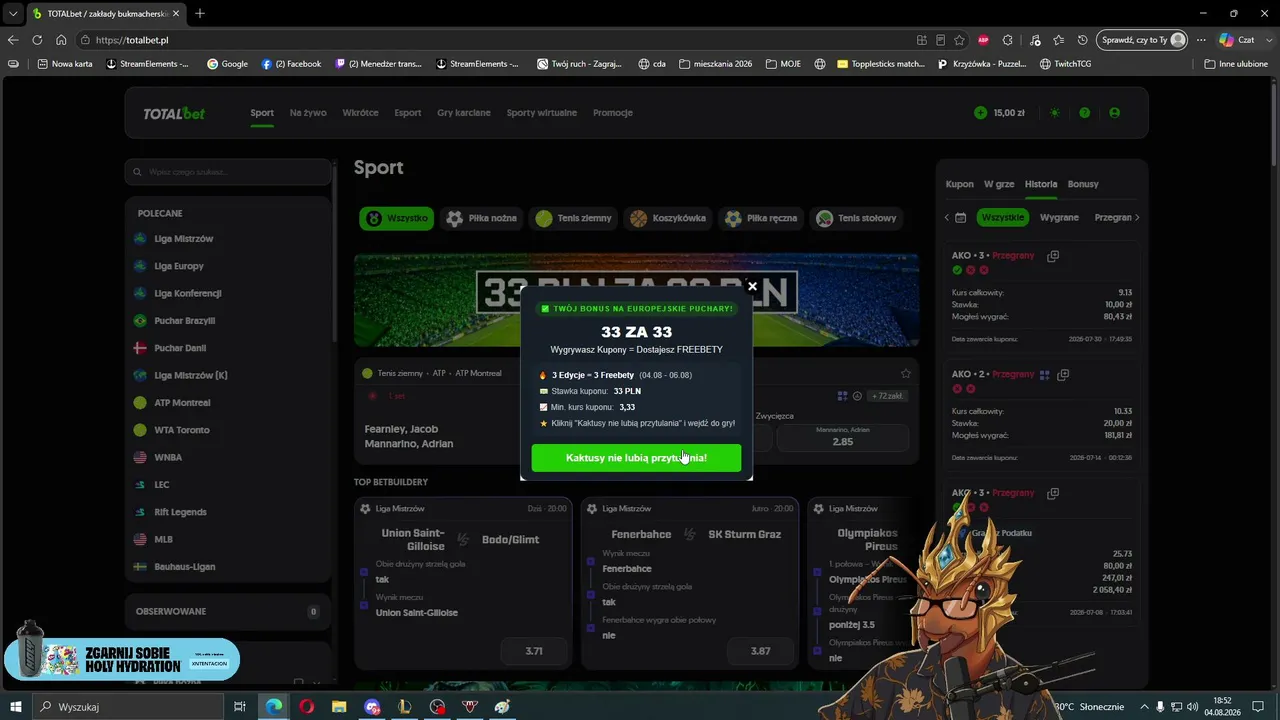Expand the Obserwowane section
The height and width of the screenshot is (720, 1280).
(228, 611)
